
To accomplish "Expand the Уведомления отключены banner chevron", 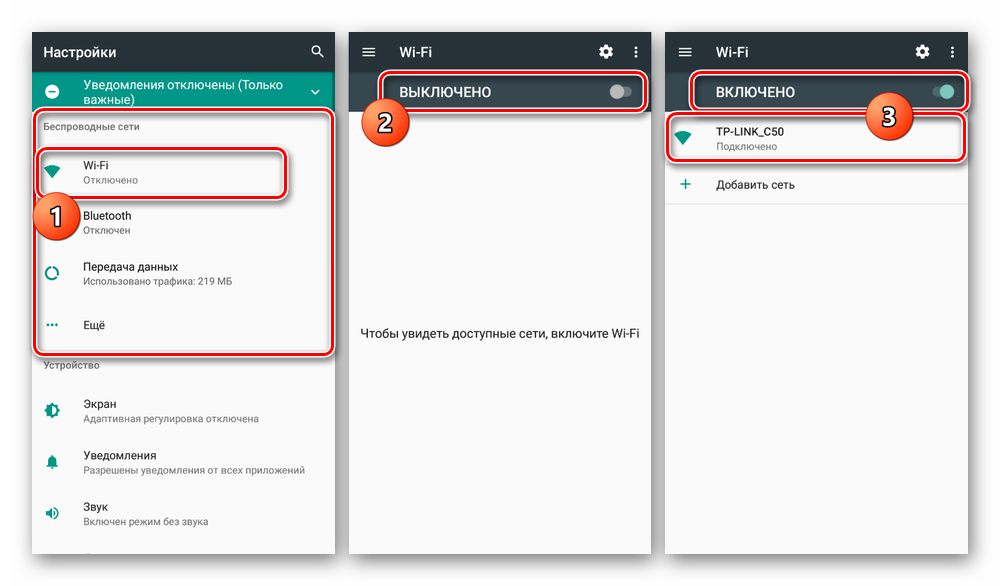I will tap(315, 92).
